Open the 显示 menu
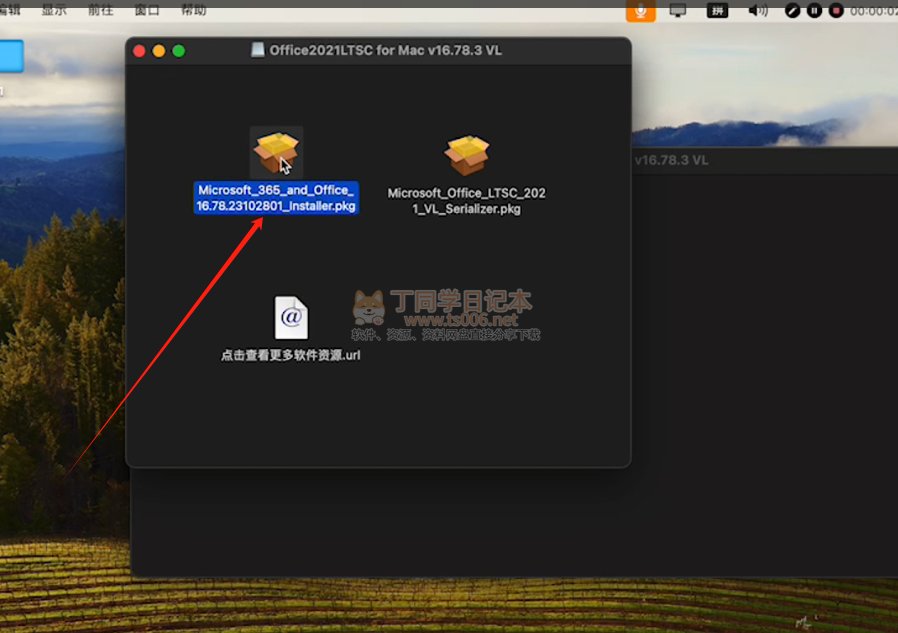 [x=54, y=10]
